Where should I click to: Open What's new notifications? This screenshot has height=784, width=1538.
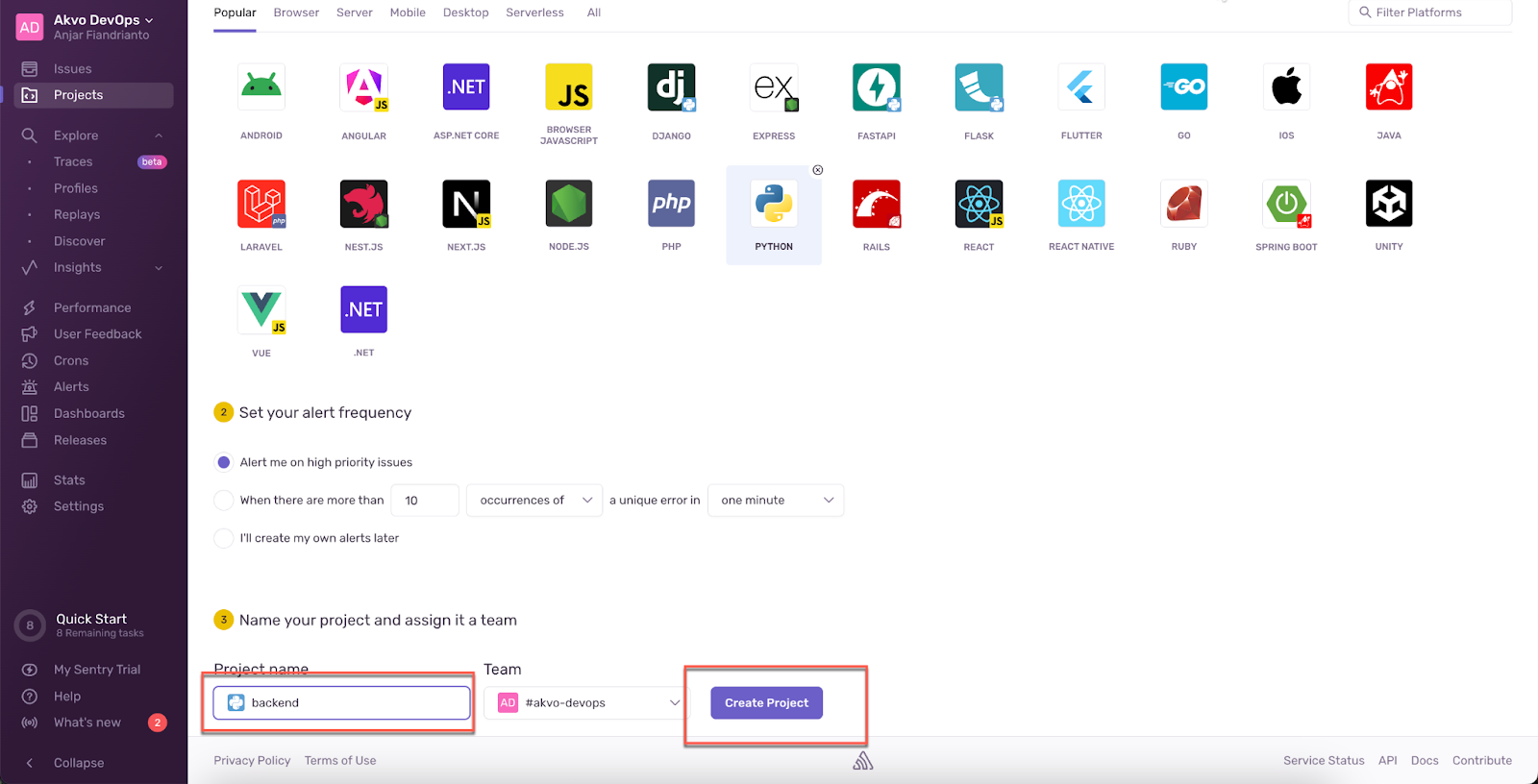pos(94,723)
